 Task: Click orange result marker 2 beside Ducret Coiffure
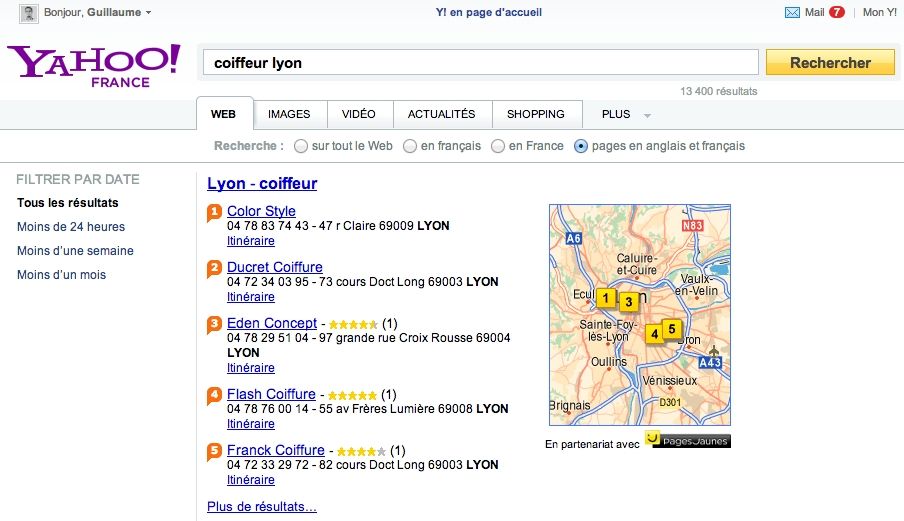214,269
